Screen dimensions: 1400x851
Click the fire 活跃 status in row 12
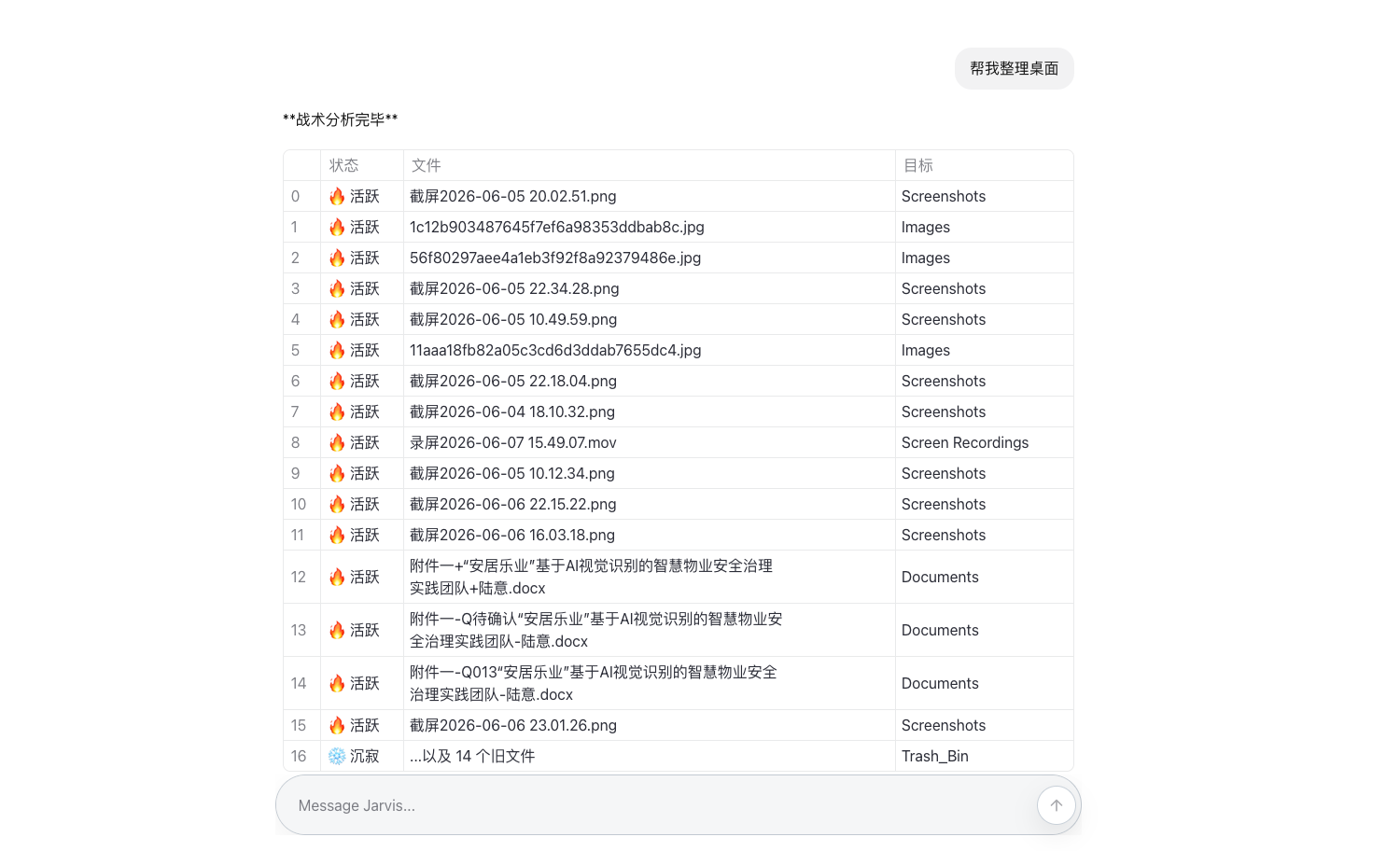(x=354, y=577)
